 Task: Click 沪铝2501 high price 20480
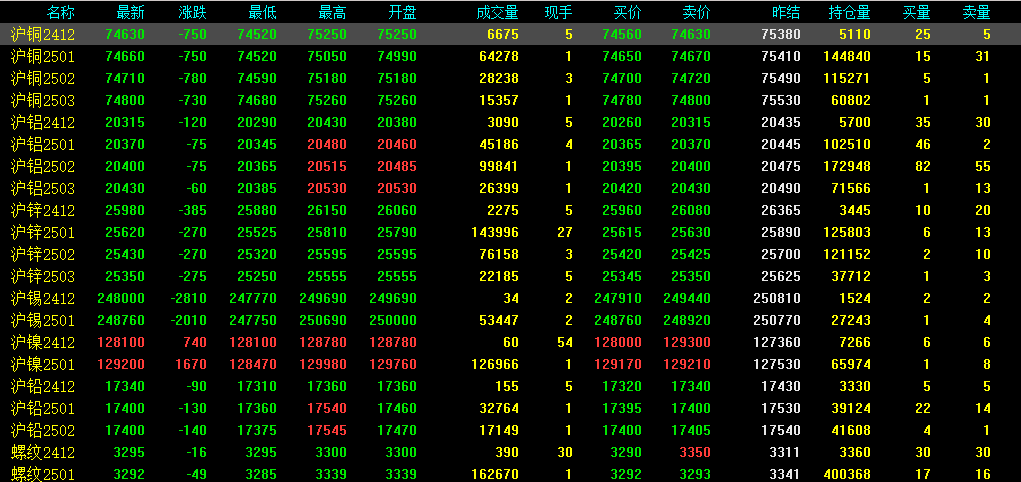click(327, 145)
